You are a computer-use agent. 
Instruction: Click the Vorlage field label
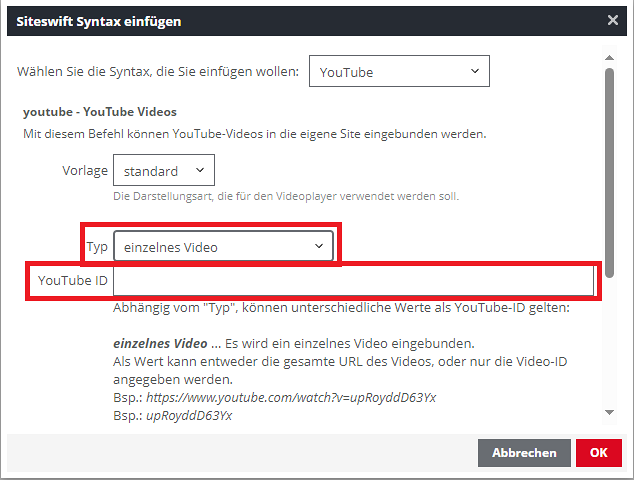pos(85,171)
